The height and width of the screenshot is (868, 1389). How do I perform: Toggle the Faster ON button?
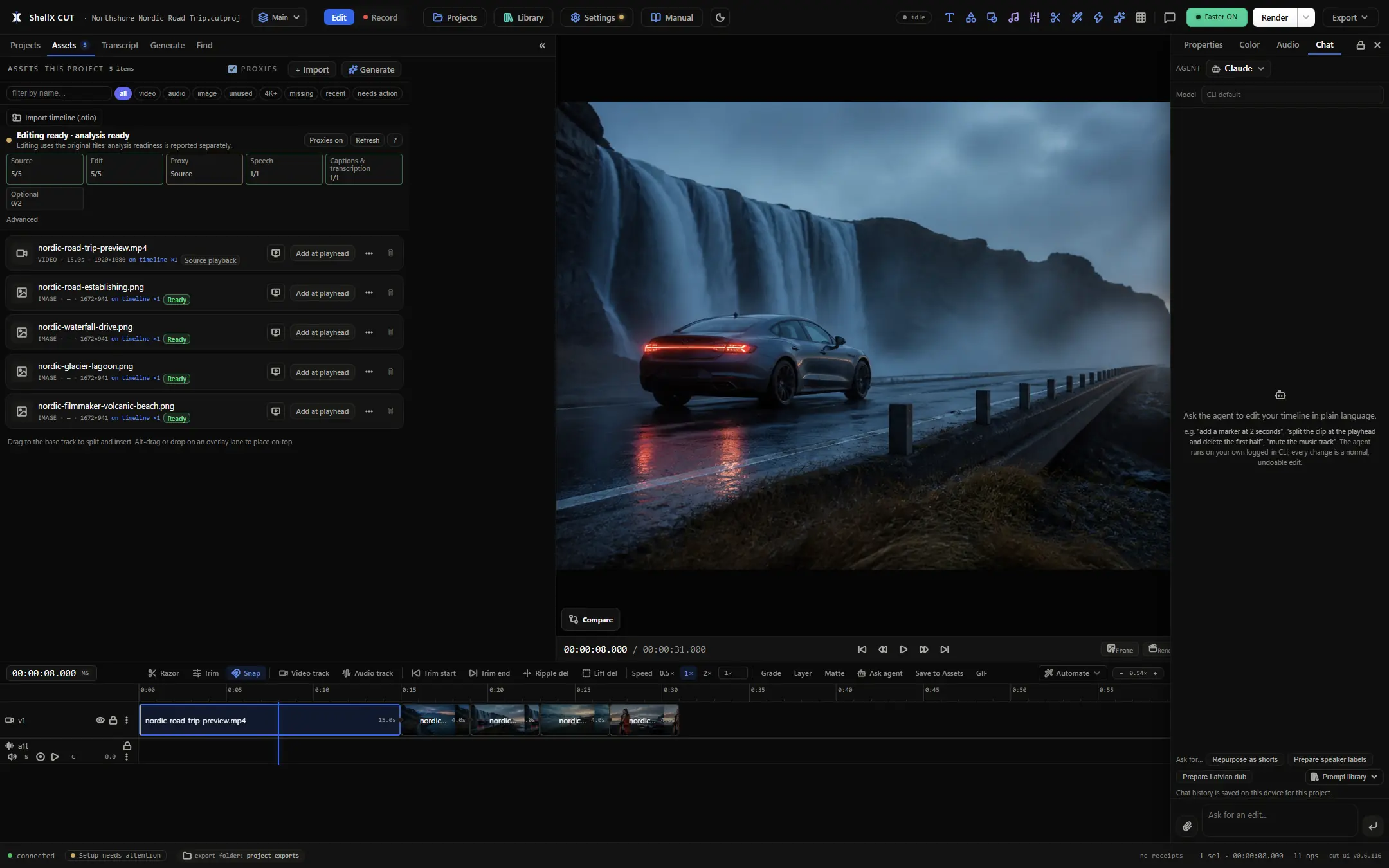pyautogui.click(x=1216, y=17)
